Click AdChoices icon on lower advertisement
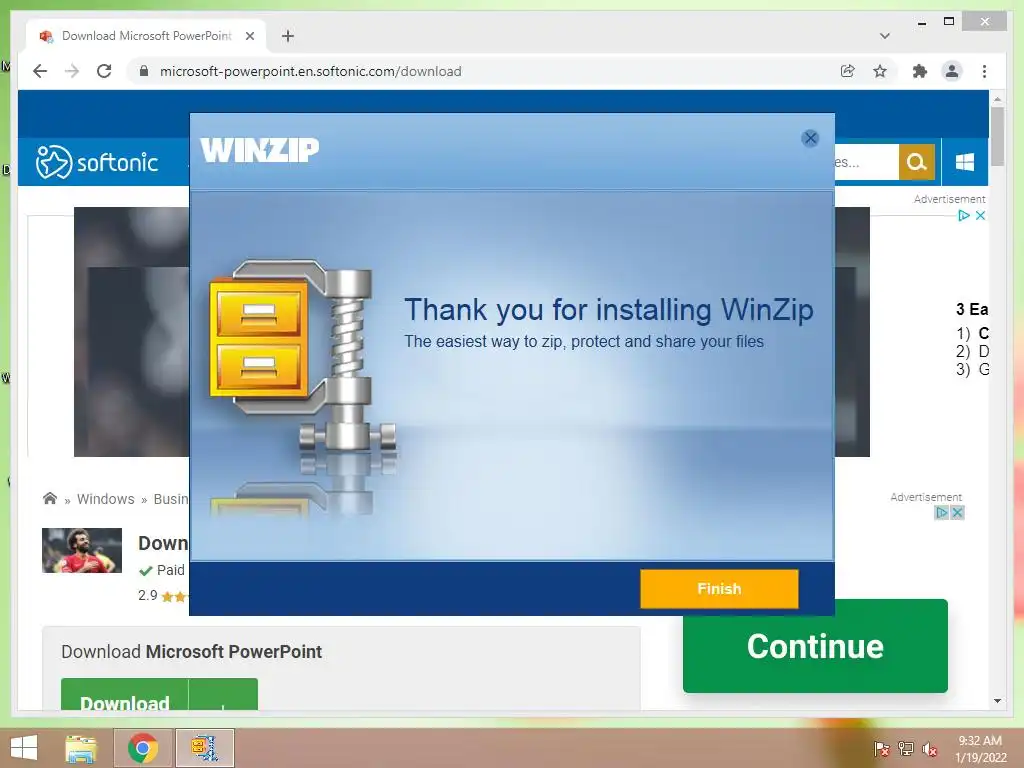 point(942,513)
